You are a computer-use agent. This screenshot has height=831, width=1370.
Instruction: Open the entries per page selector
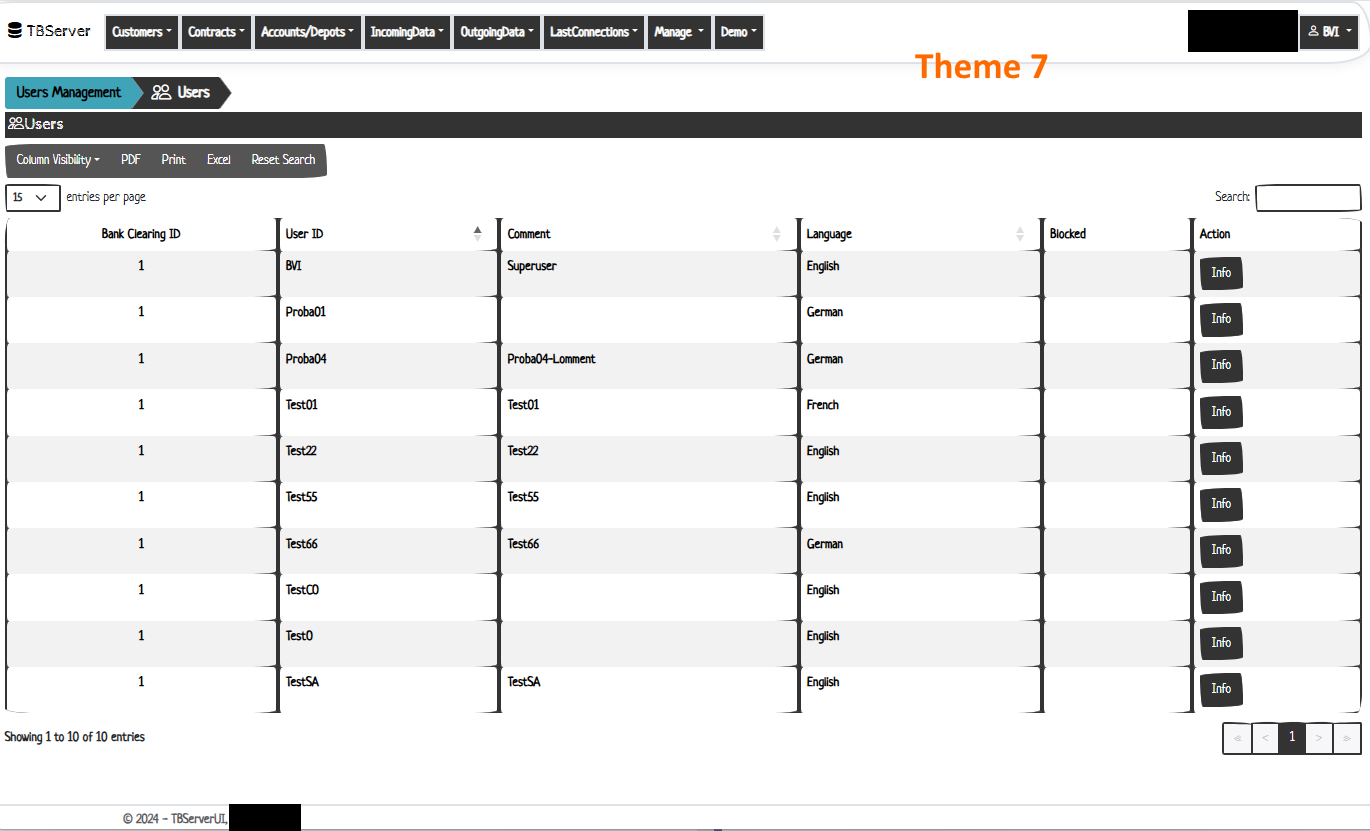(32, 198)
